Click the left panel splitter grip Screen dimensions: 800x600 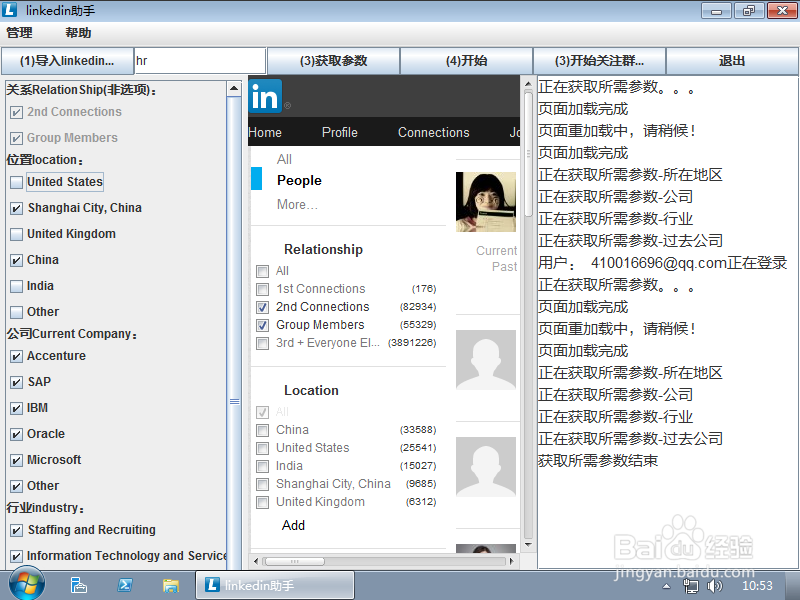[234, 402]
